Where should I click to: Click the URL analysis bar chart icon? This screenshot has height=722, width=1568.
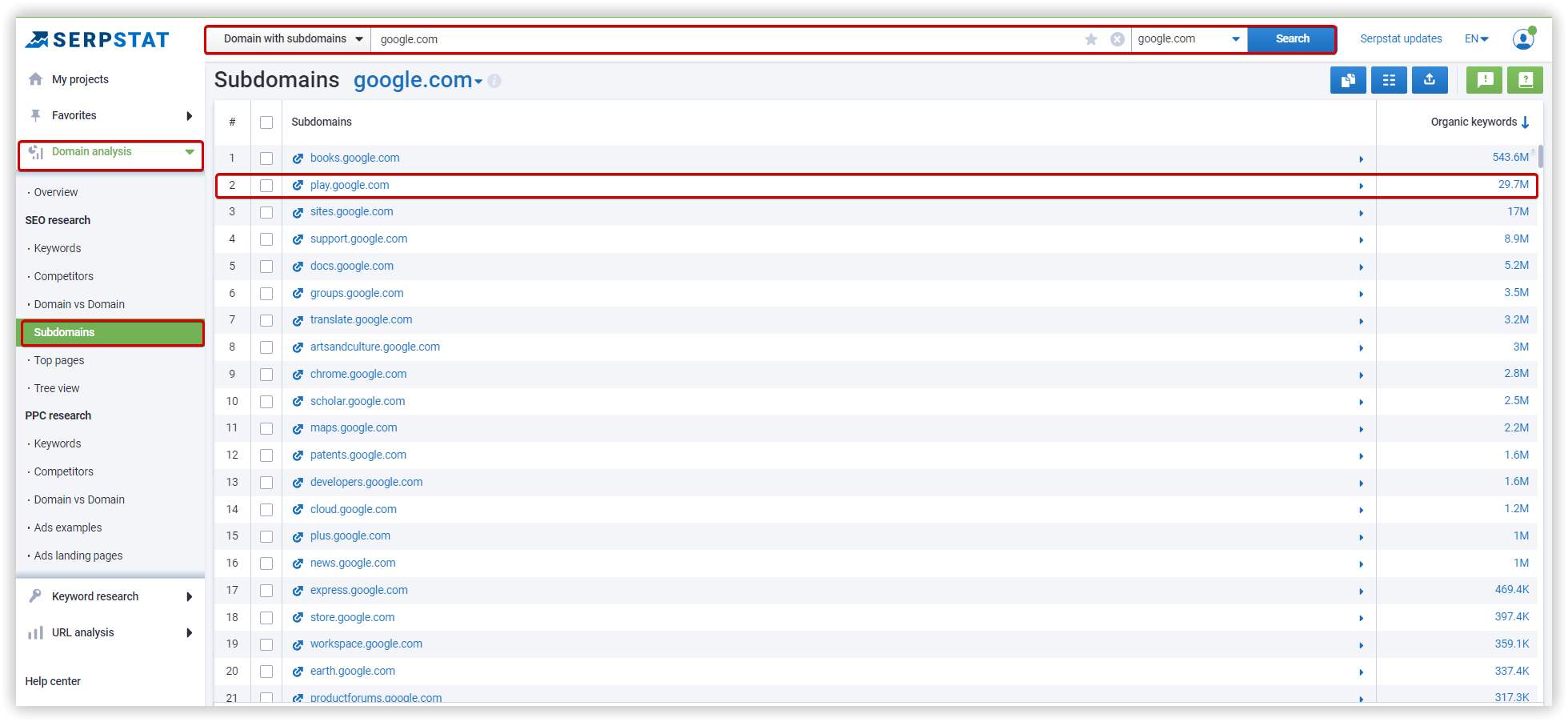click(x=35, y=632)
